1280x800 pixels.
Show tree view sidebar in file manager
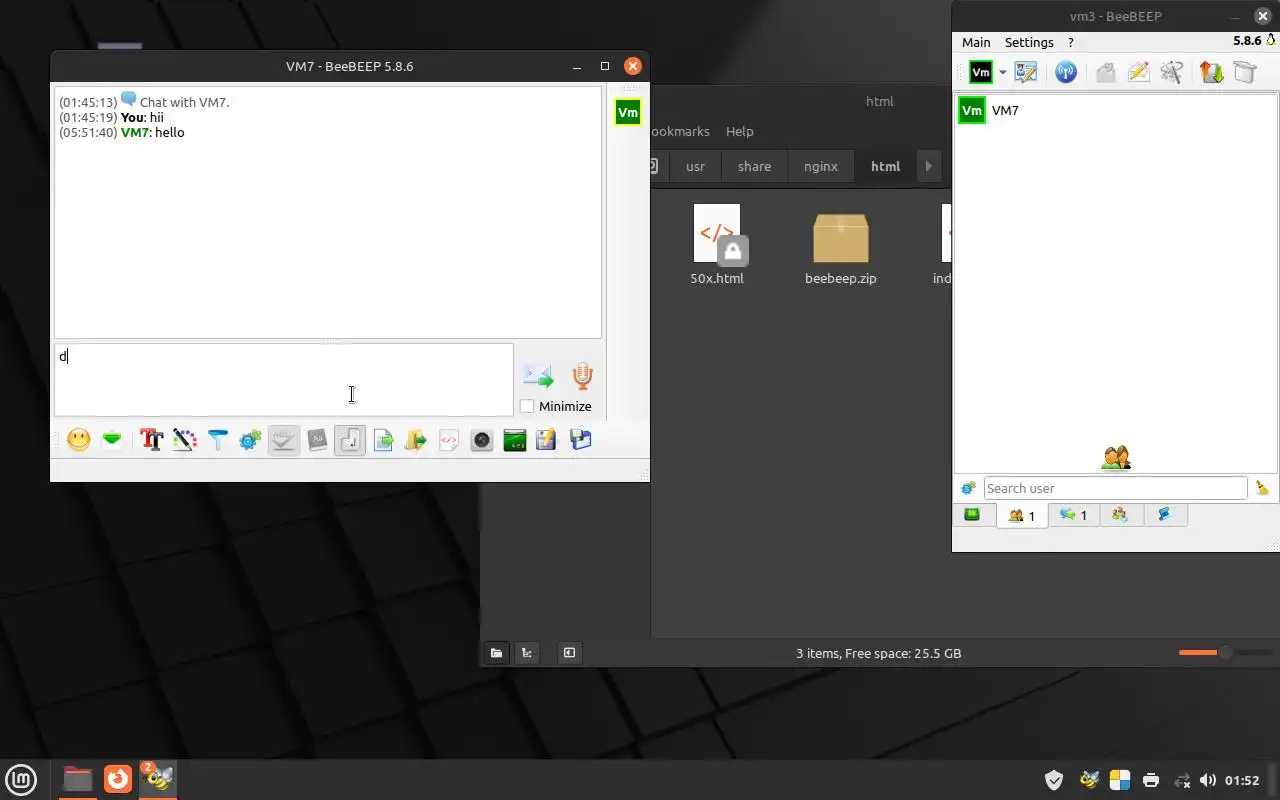[527, 653]
